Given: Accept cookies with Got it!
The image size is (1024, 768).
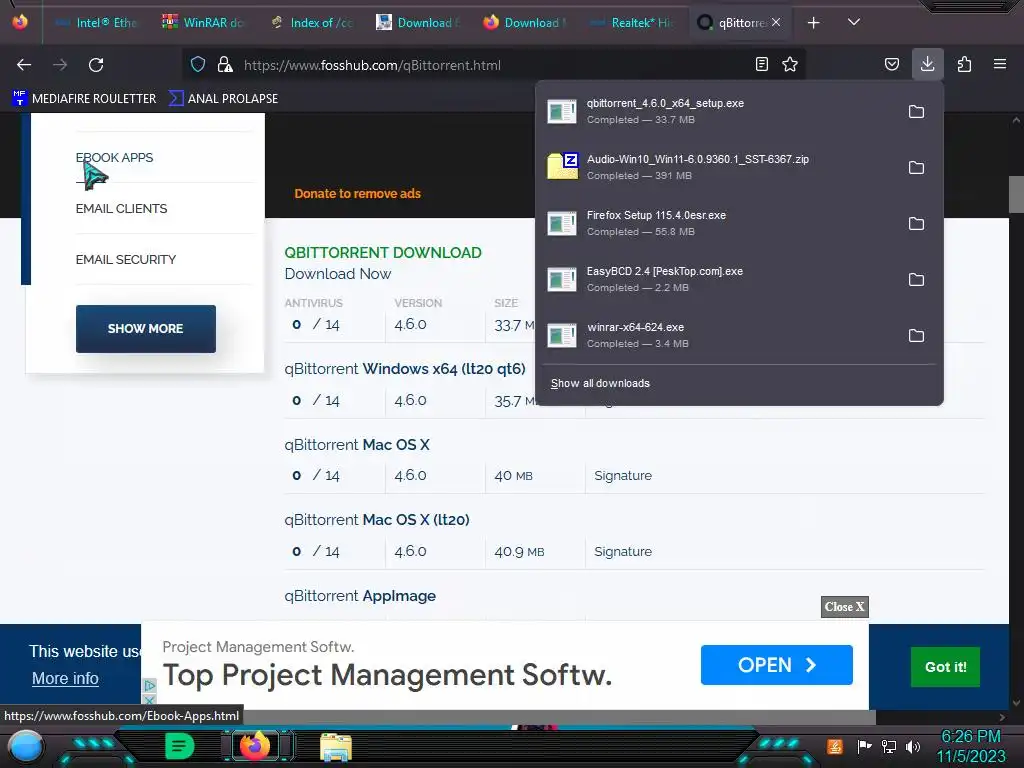Looking at the screenshot, I should pyautogui.click(x=945, y=667).
